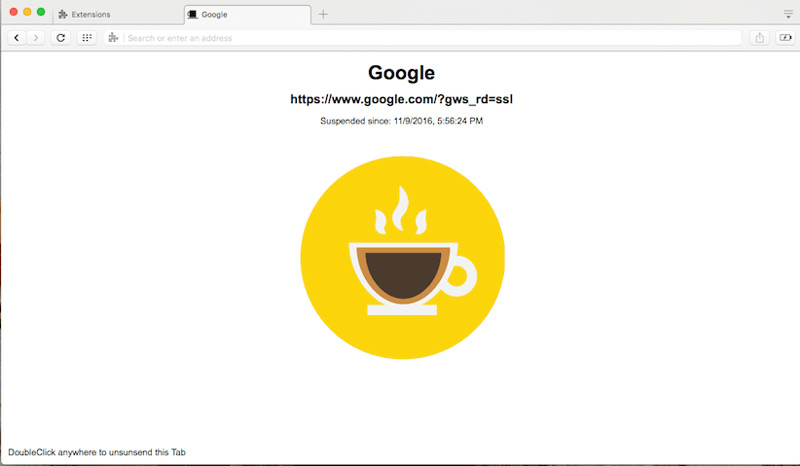Image resolution: width=800 pixels, height=466 pixels.
Task: Select the Google tab
Action: tap(247, 14)
